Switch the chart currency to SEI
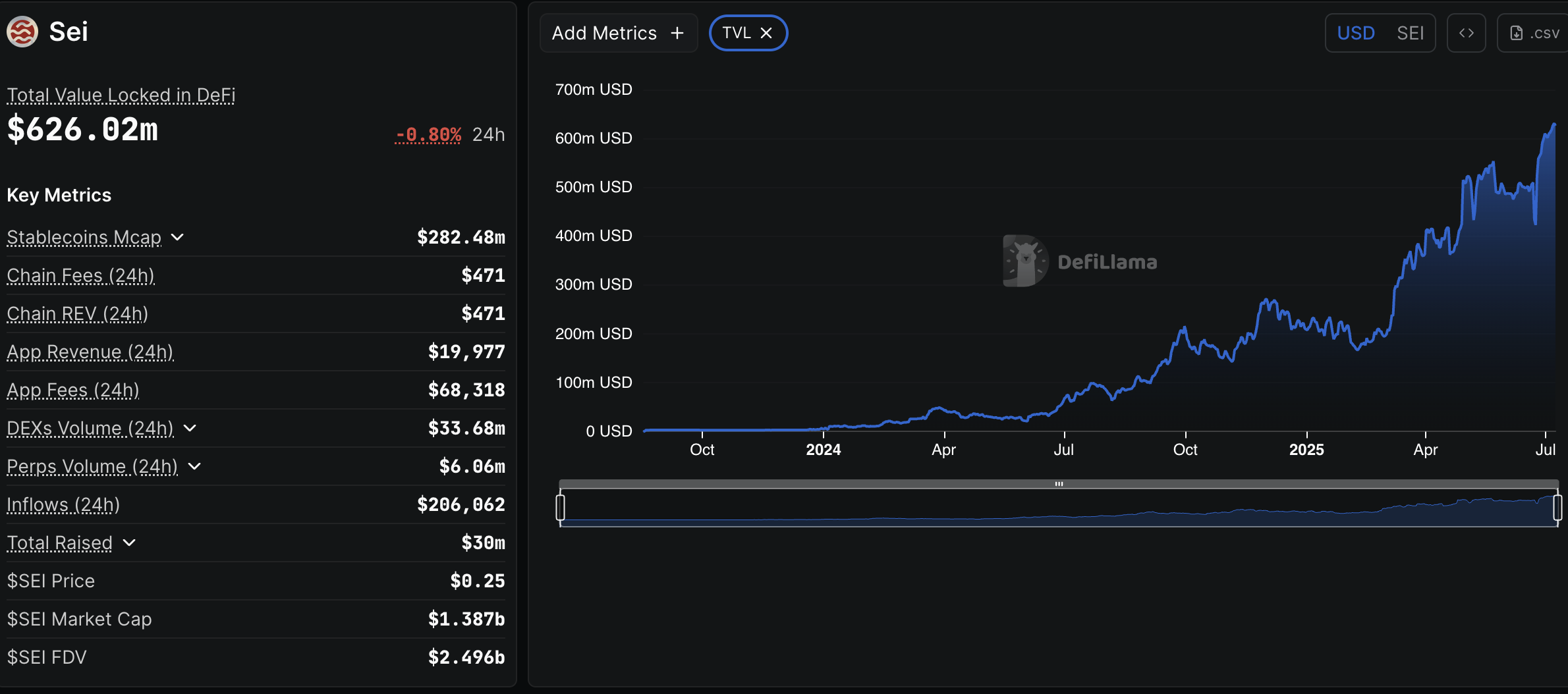 (1411, 32)
